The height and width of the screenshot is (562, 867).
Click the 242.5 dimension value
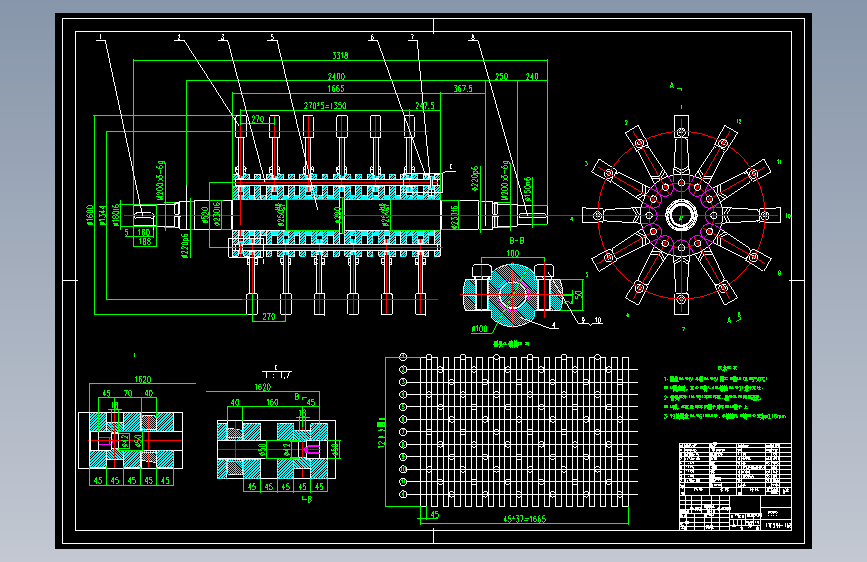point(425,106)
